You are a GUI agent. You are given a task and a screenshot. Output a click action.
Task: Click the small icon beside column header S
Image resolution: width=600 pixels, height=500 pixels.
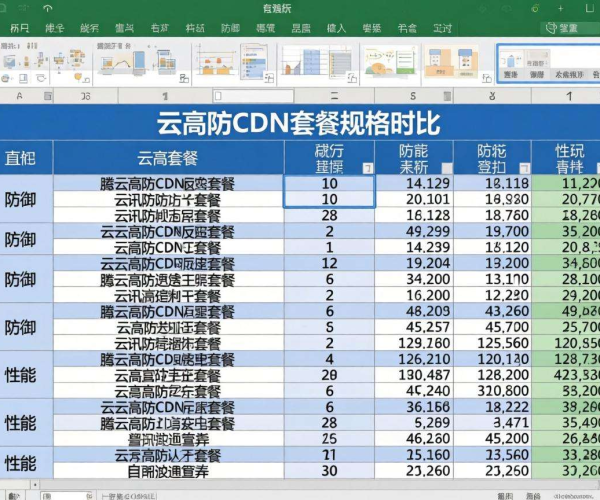[x=447, y=96]
